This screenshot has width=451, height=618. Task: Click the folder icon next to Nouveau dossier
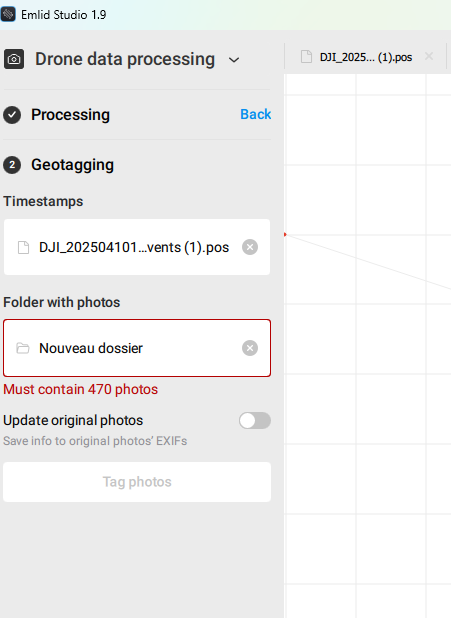tap(23, 348)
